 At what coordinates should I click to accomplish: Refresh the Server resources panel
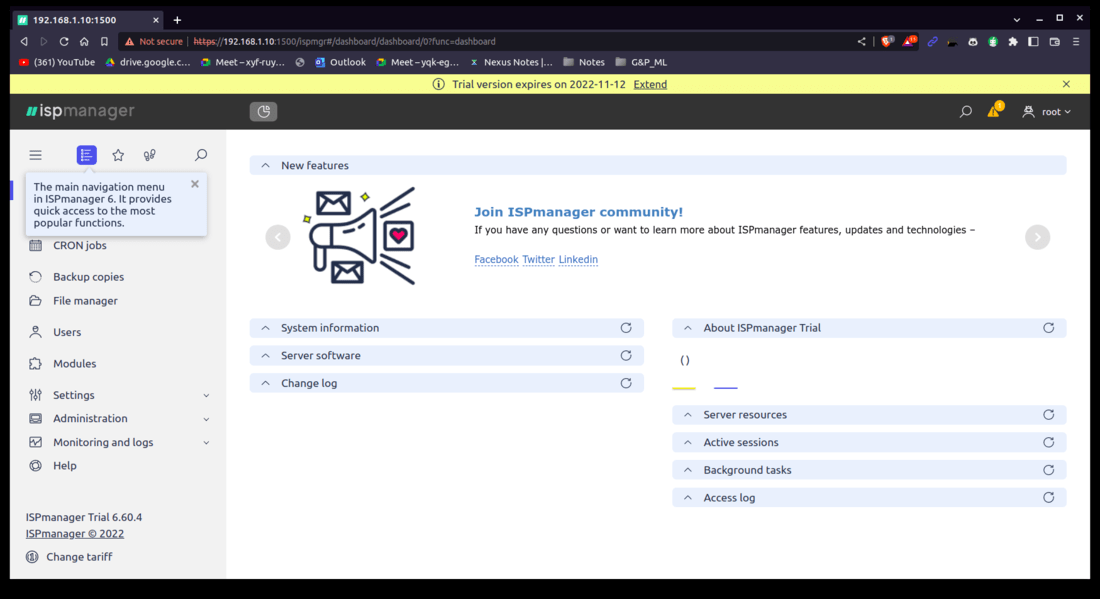(1048, 415)
